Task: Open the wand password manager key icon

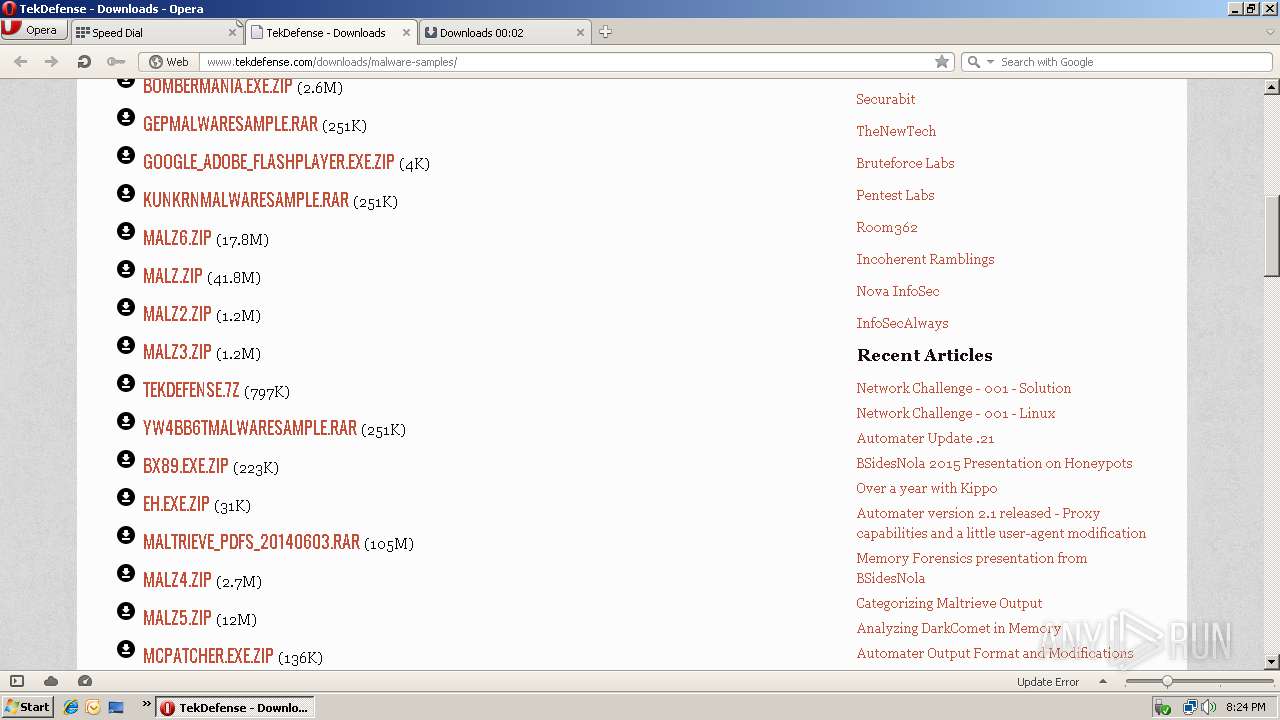Action: click(116, 62)
